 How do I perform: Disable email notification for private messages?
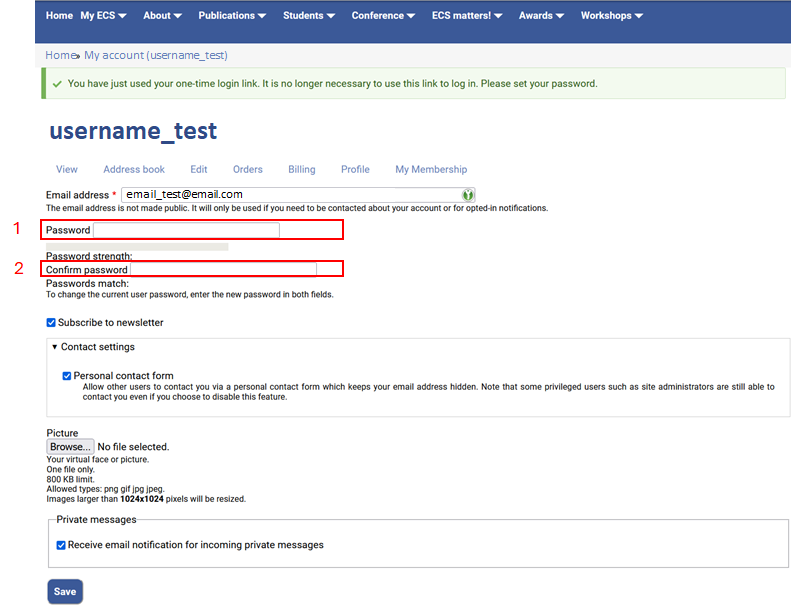[62, 545]
